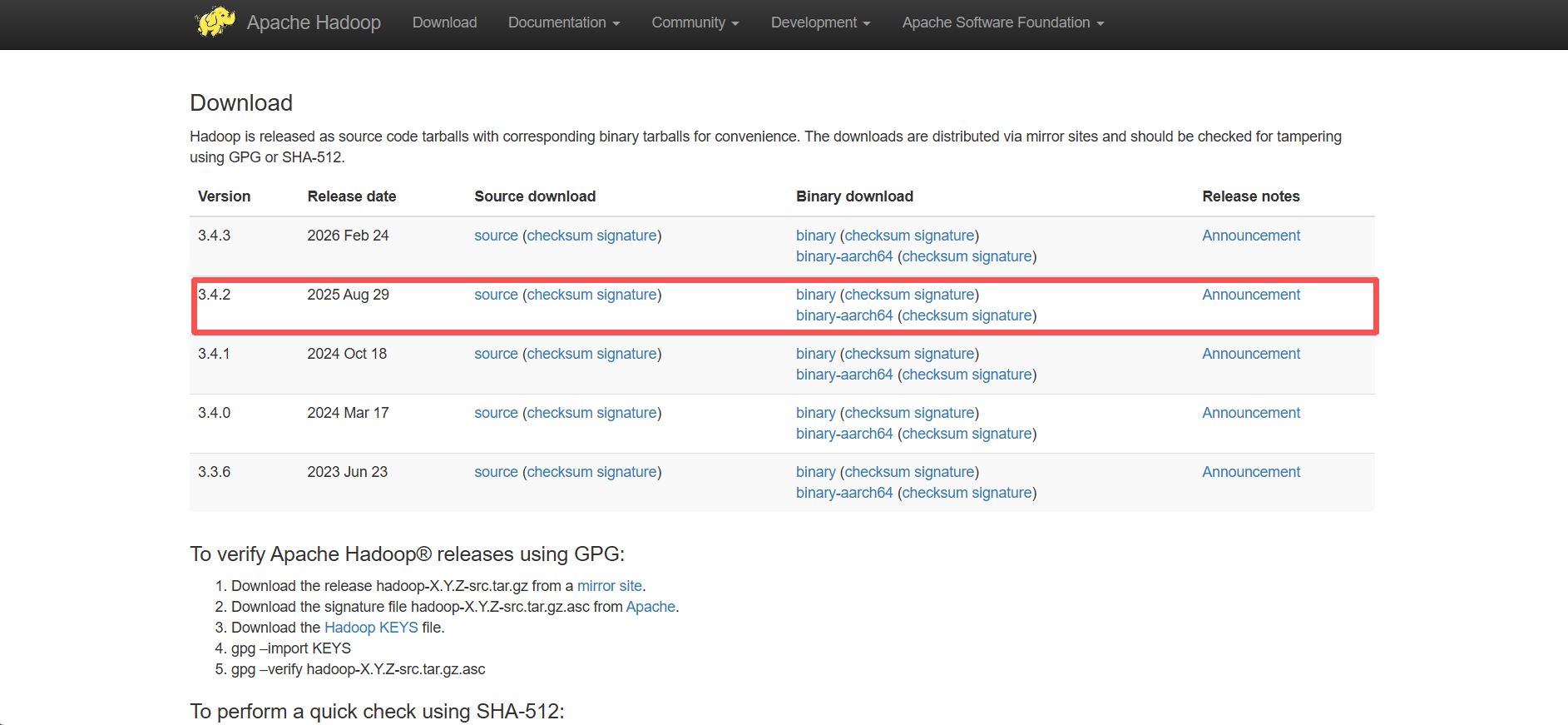The image size is (1568, 725).
Task: Expand the Development dropdown menu
Action: pos(820,22)
